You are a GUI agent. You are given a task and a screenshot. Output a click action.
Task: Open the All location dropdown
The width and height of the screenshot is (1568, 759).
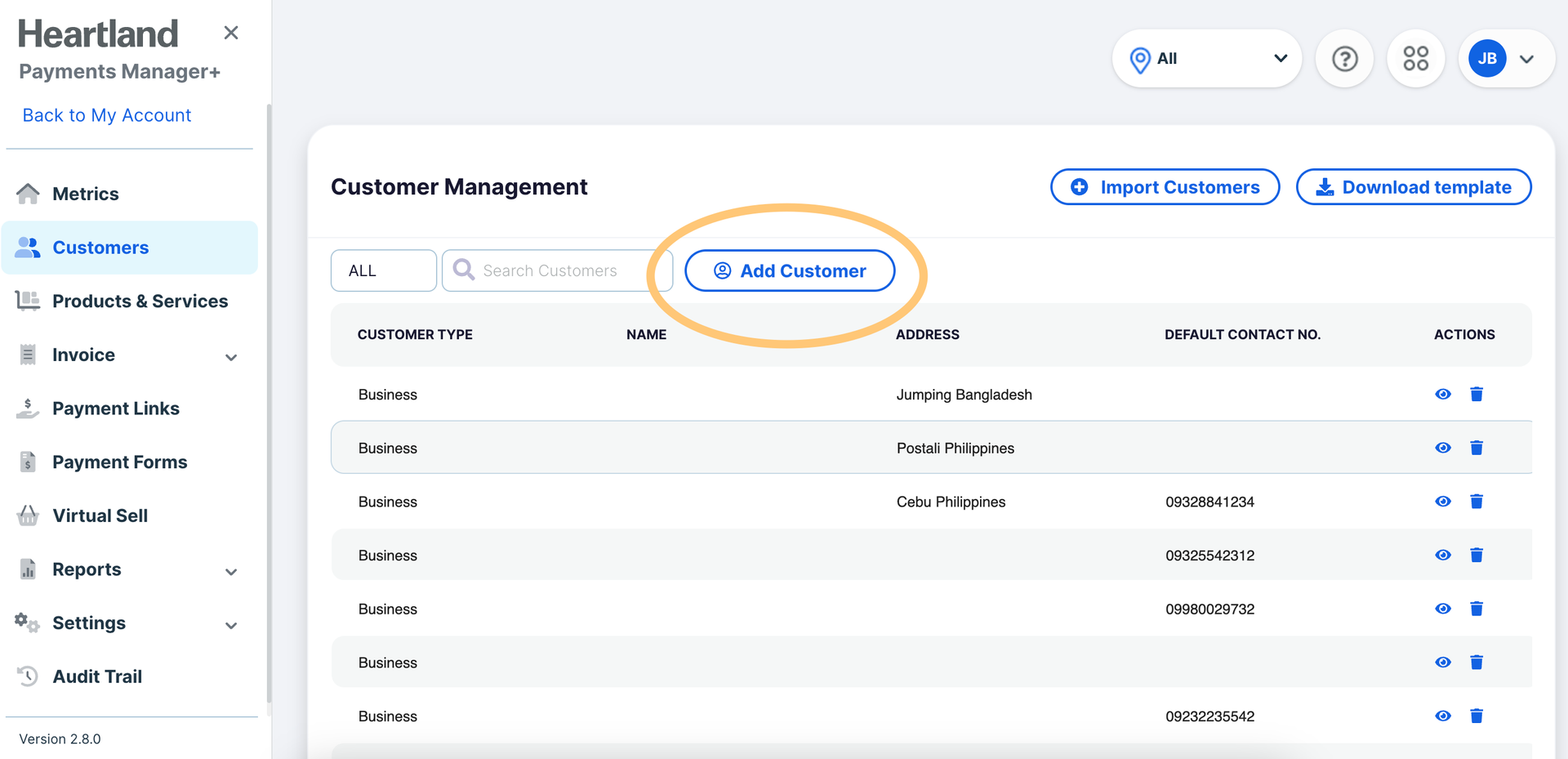(1207, 59)
